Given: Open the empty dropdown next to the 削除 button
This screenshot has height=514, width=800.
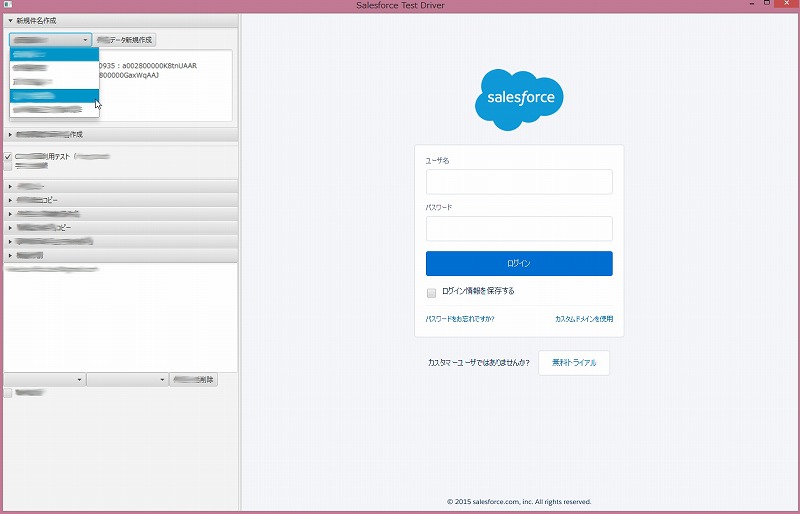Looking at the screenshot, I should pyautogui.click(x=127, y=380).
